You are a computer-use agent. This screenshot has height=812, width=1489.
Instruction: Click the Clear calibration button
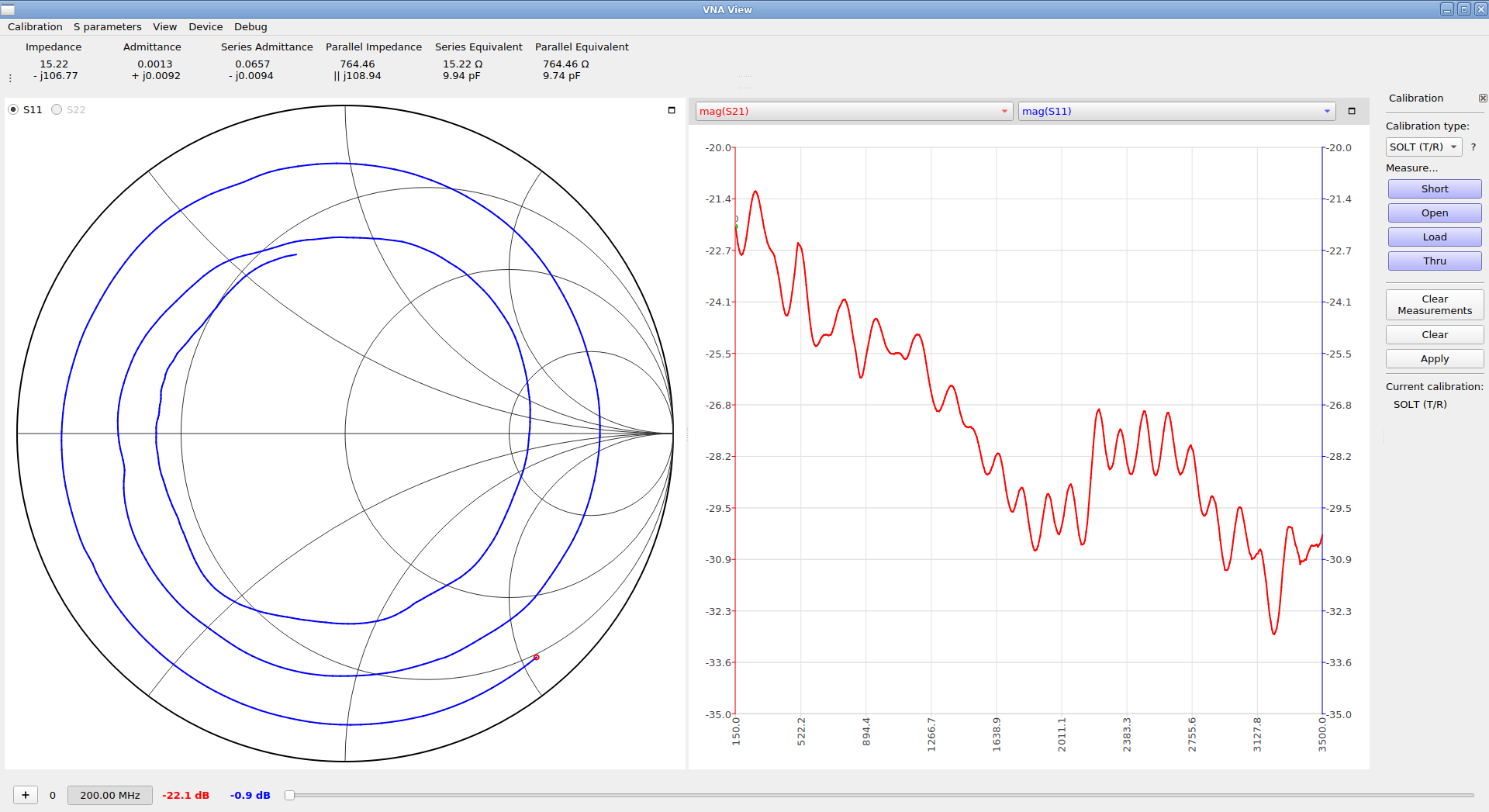[1435, 335]
